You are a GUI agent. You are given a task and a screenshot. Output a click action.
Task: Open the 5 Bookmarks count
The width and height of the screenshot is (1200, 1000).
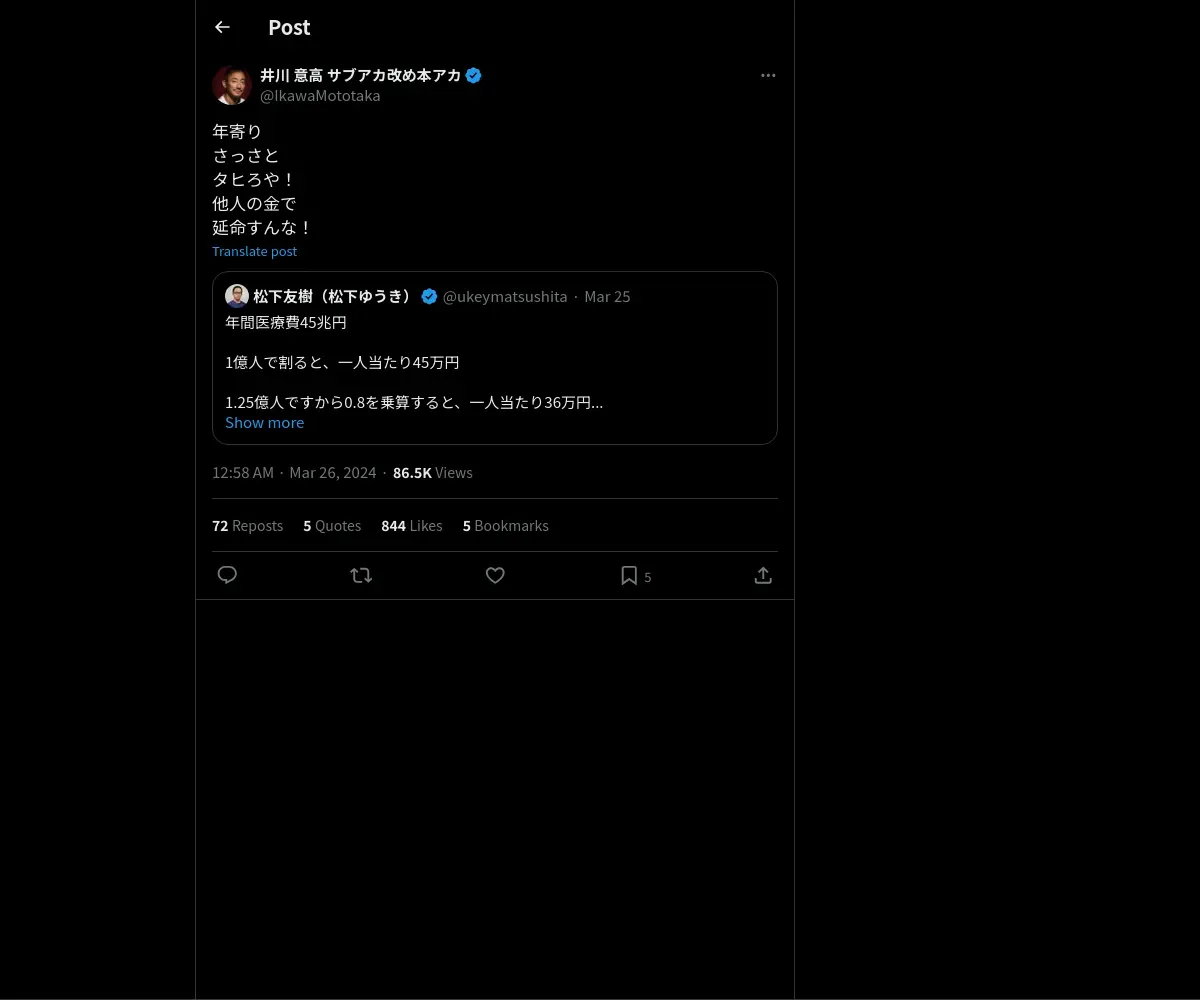click(x=505, y=525)
